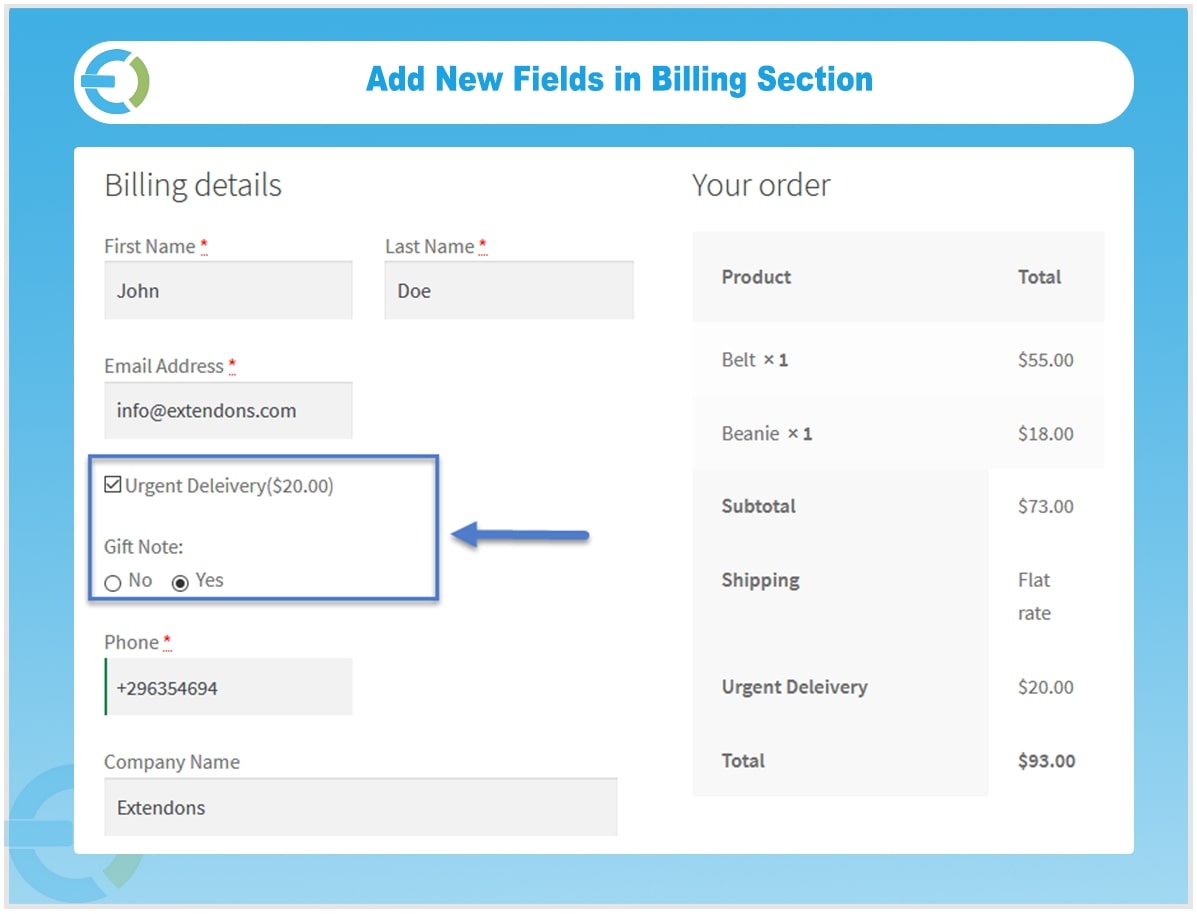Select the Gift Note "No" radio button

pos(113,583)
